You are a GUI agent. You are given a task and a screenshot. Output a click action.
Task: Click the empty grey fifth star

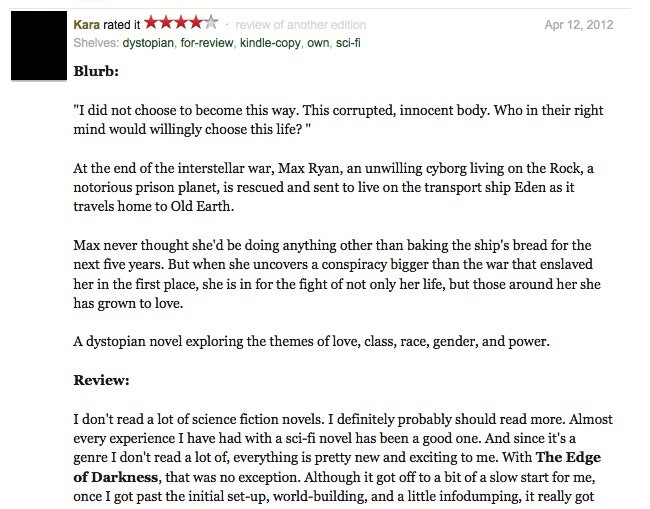[209, 22]
